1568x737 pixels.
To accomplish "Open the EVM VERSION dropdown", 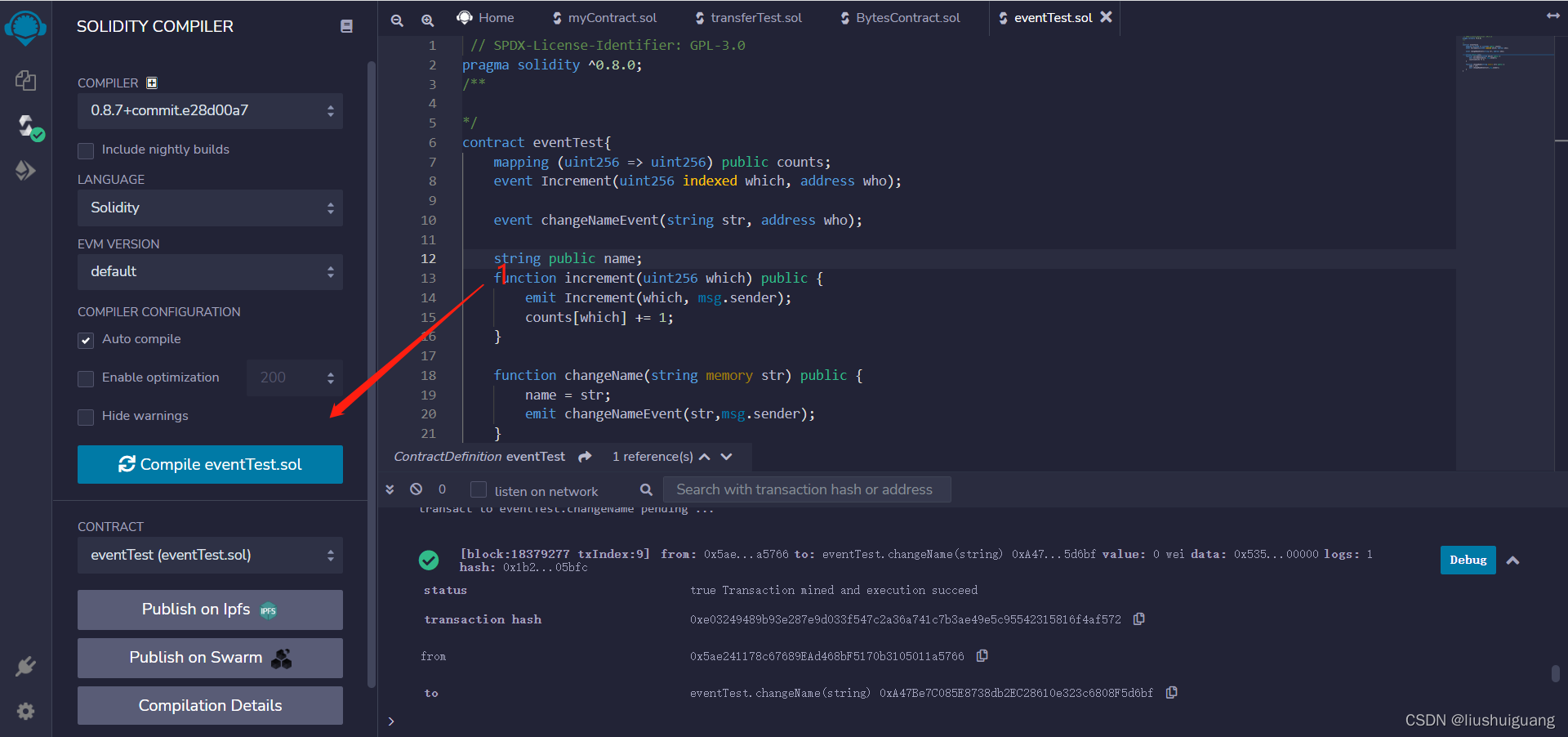I will click(209, 271).
